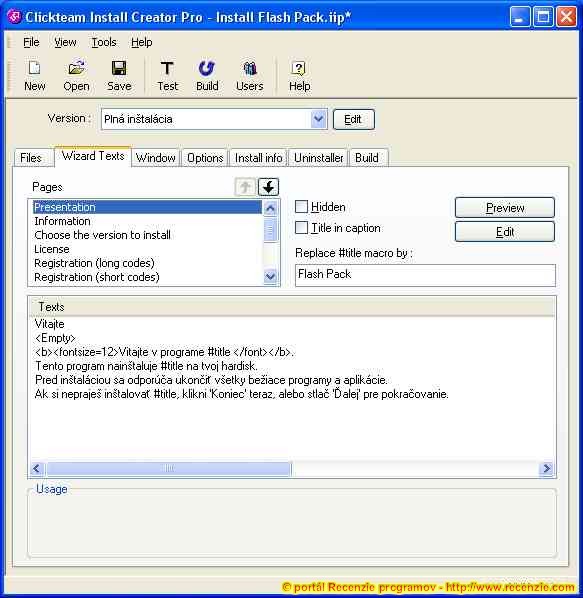Toggle the Title in caption checkbox
This screenshot has height=598, width=583.
point(301,228)
